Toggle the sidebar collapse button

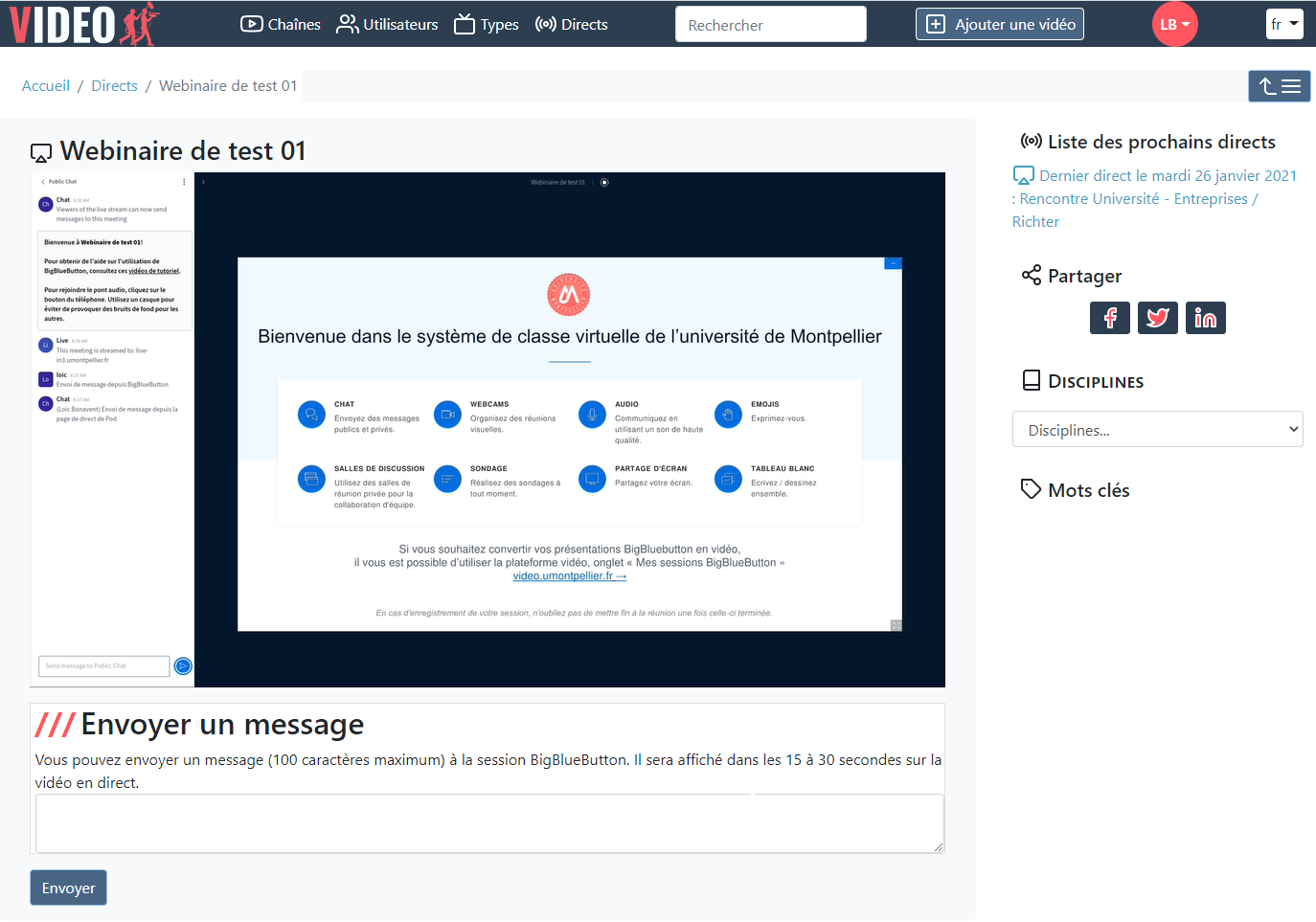point(1279,86)
